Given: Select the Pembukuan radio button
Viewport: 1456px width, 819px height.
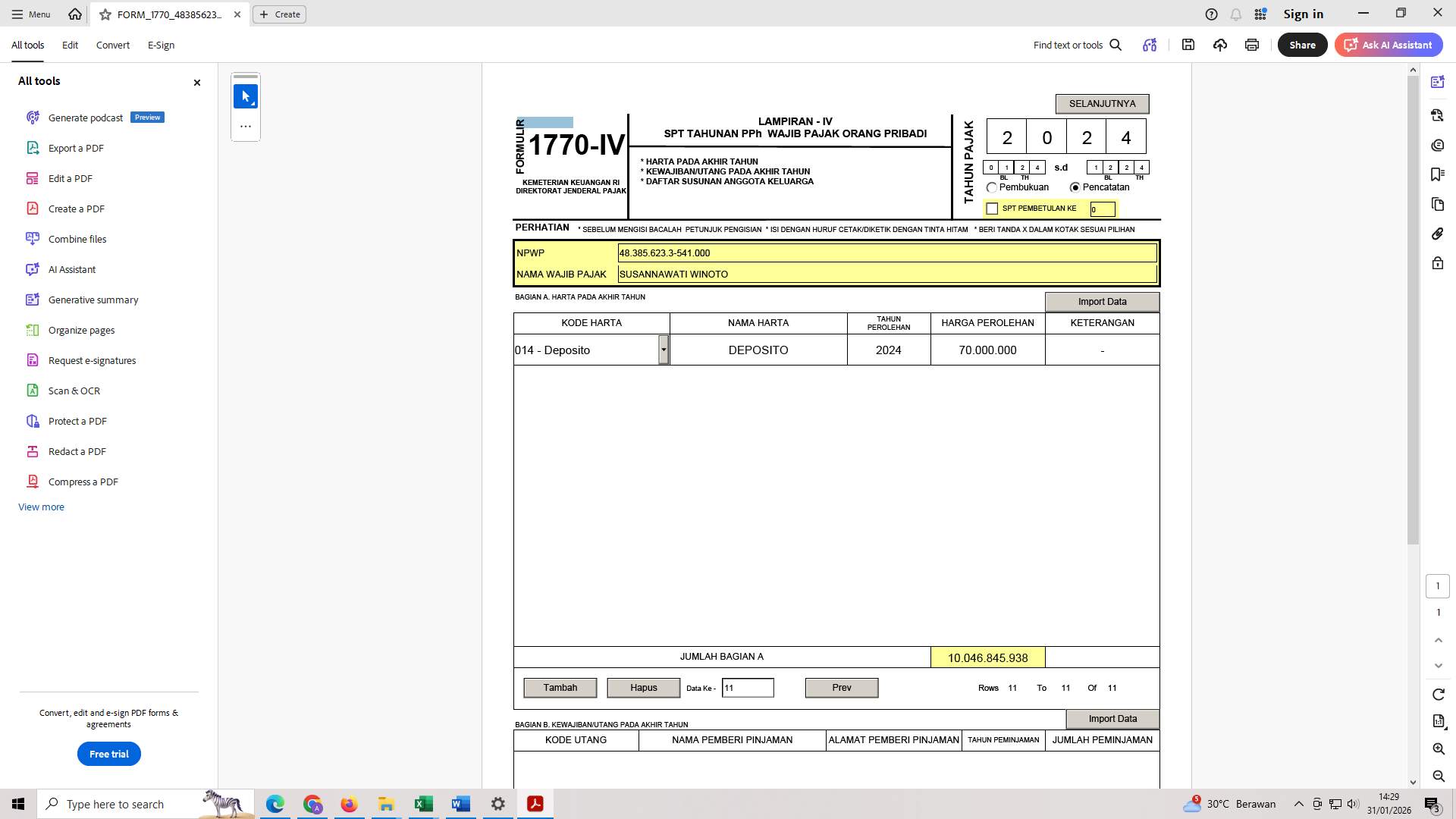Looking at the screenshot, I should (992, 187).
